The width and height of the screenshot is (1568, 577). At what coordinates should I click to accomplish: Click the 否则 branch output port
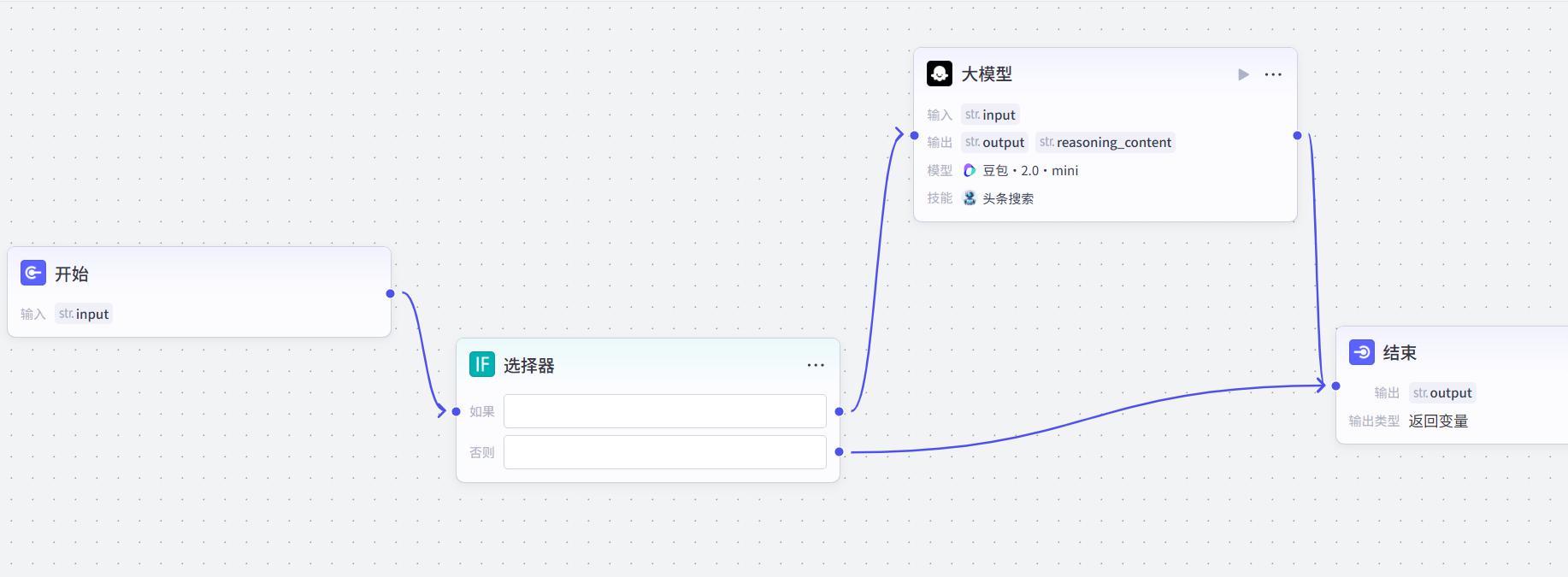tap(840, 451)
